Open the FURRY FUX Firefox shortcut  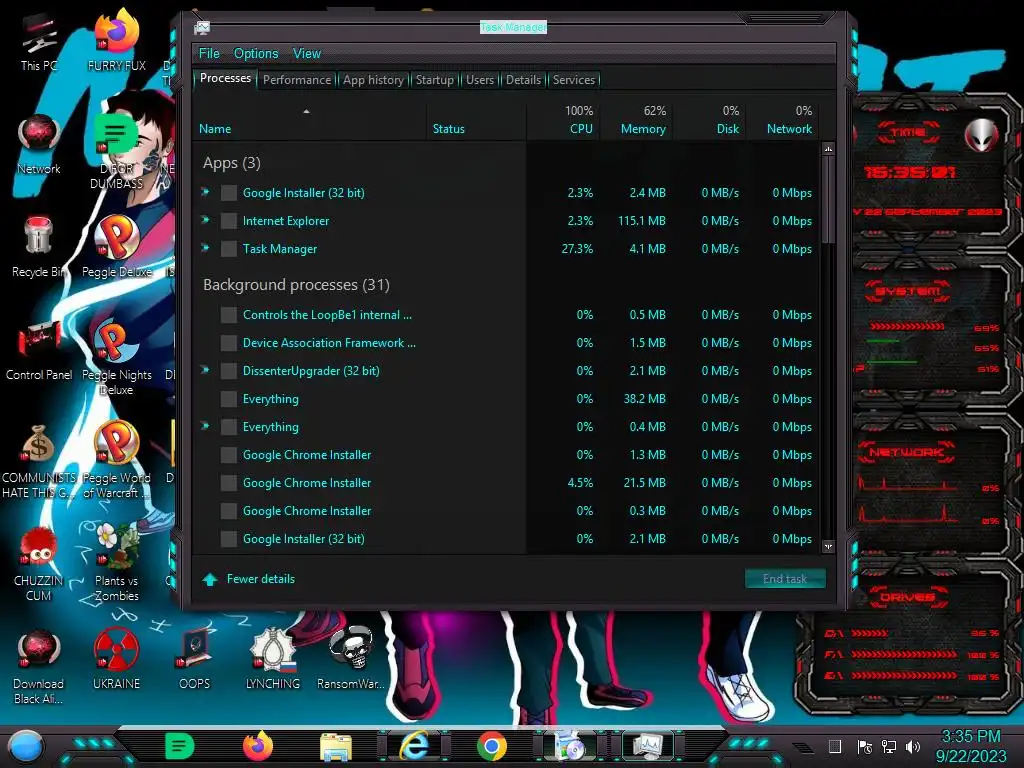tap(116, 40)
